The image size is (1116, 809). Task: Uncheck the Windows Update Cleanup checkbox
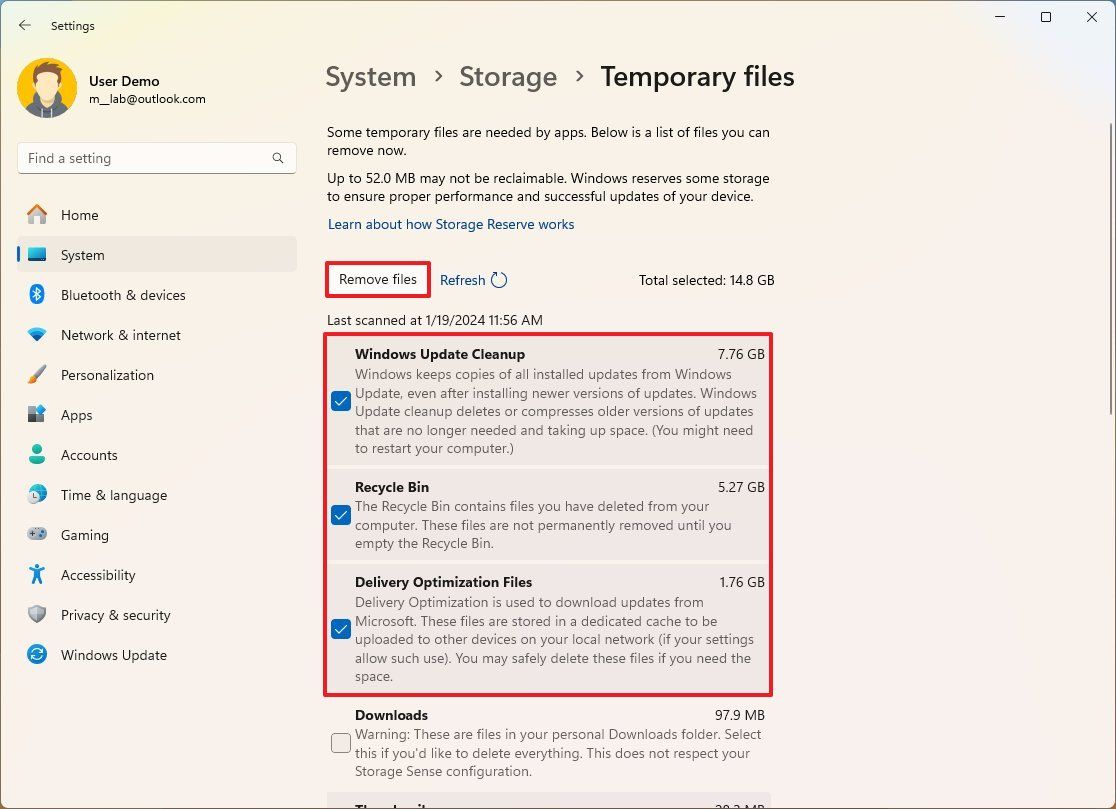tap(340, 401)
